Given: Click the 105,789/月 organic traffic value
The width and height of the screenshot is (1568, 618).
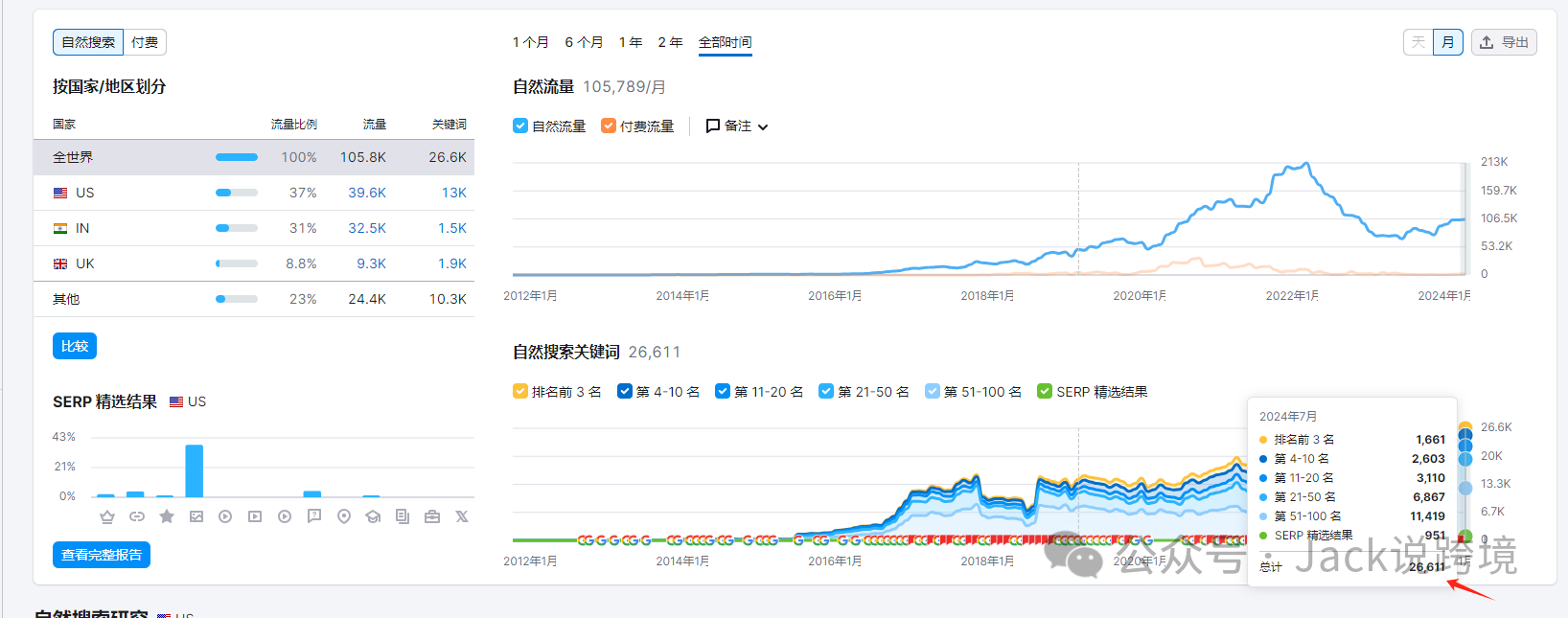Looking at the screenshot, I should (624, 87).
